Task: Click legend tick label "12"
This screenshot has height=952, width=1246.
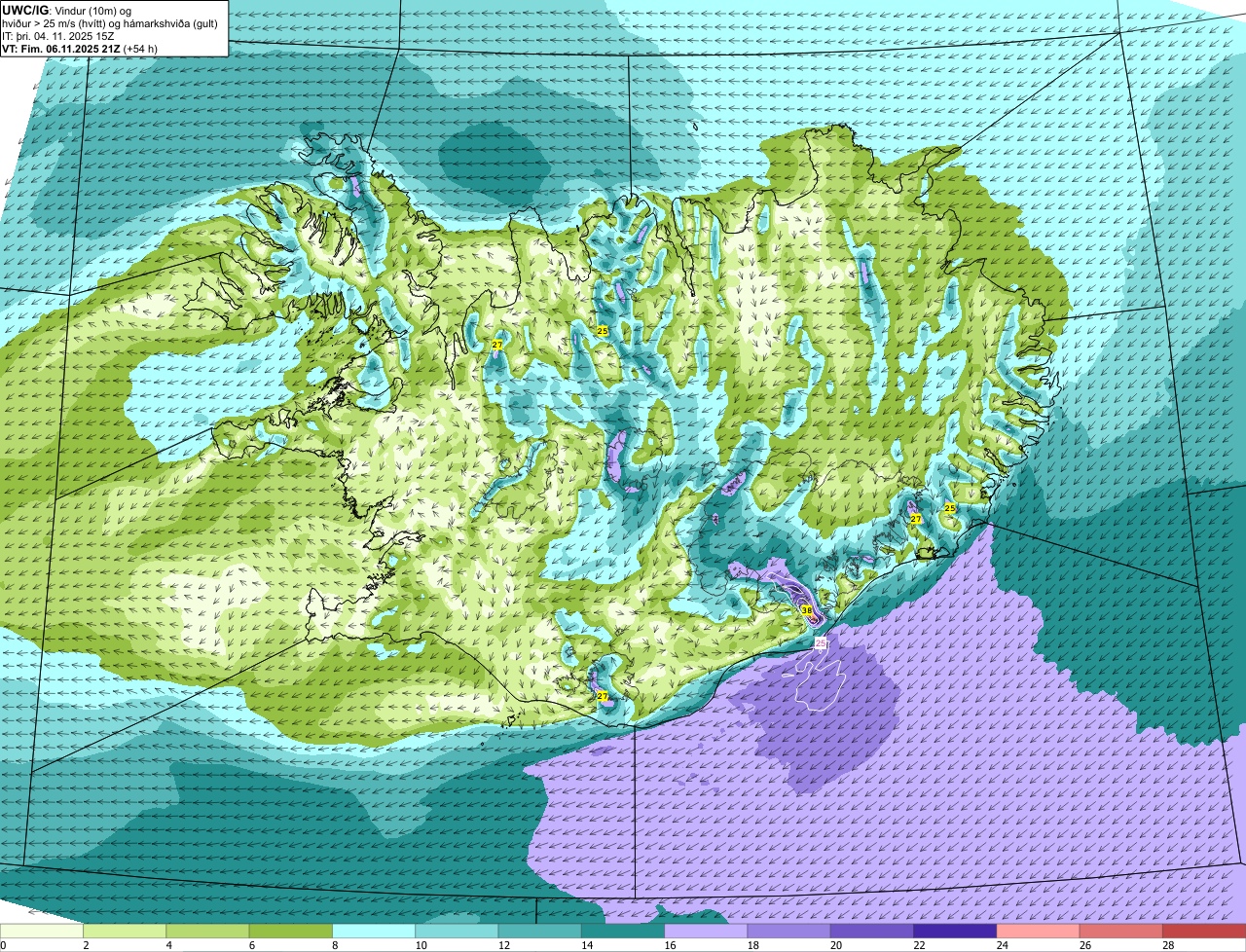Action: 502,945
